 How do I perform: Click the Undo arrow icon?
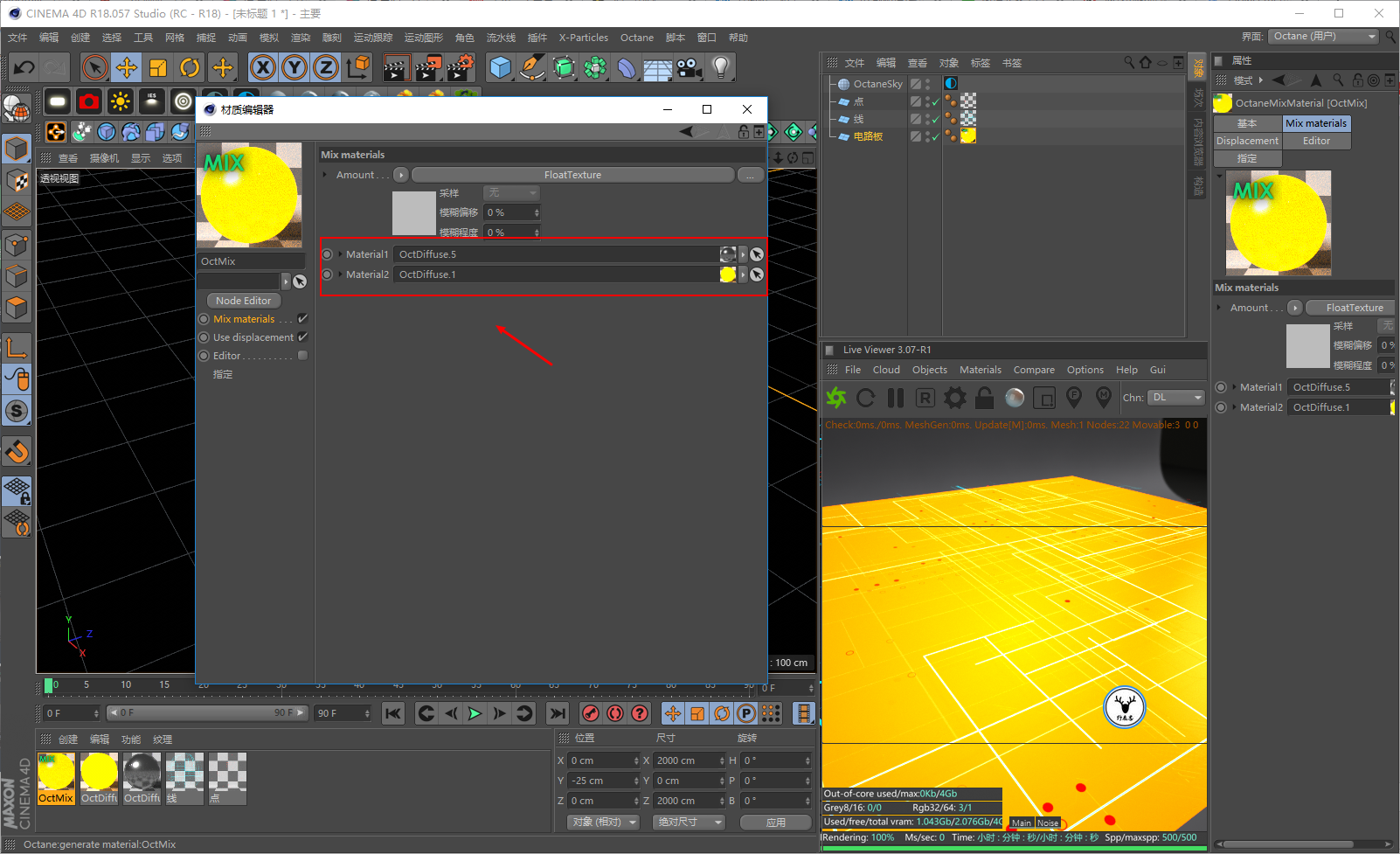(x=24, y=67)
